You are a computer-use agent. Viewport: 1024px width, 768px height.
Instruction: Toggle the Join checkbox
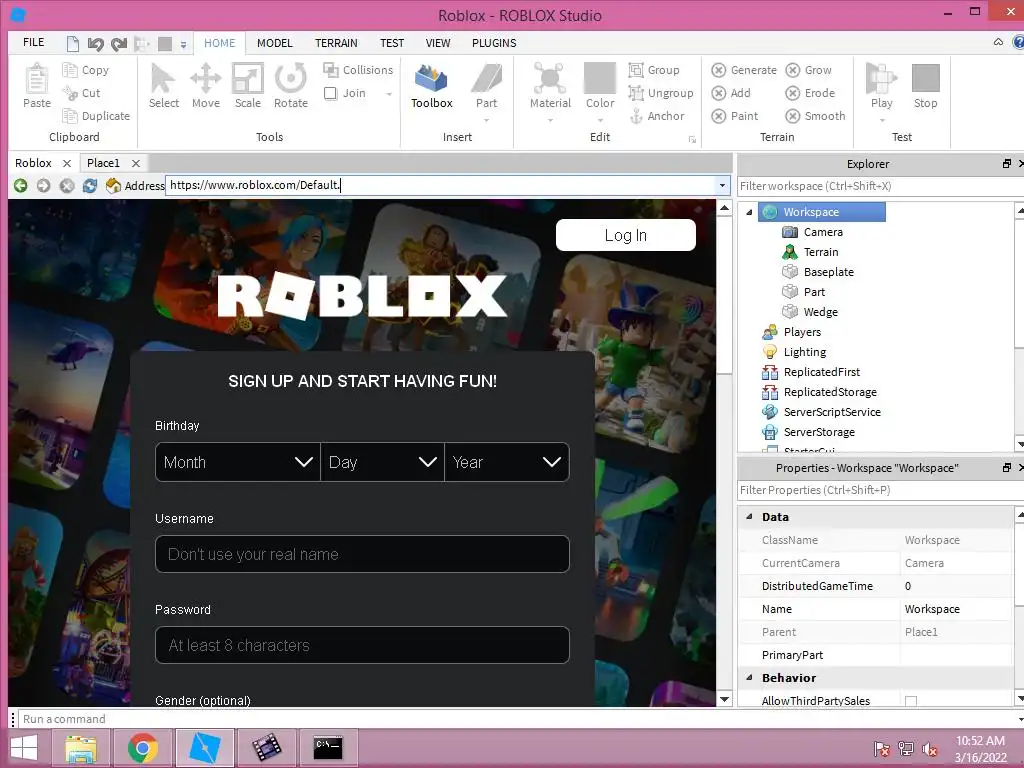[330, 93]
